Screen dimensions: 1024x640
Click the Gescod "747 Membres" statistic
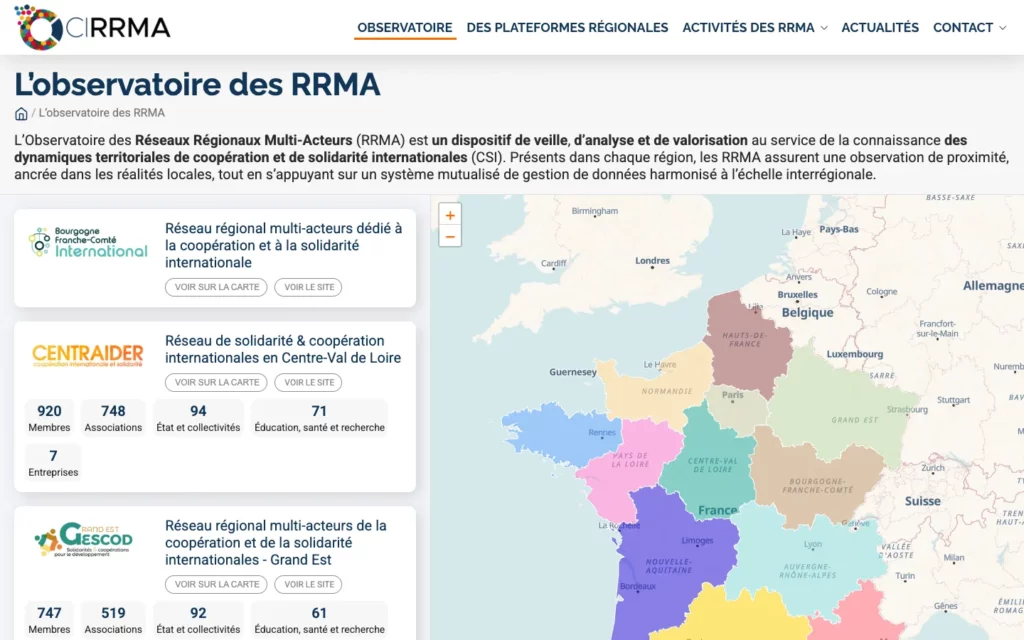(x=49, y=620)
